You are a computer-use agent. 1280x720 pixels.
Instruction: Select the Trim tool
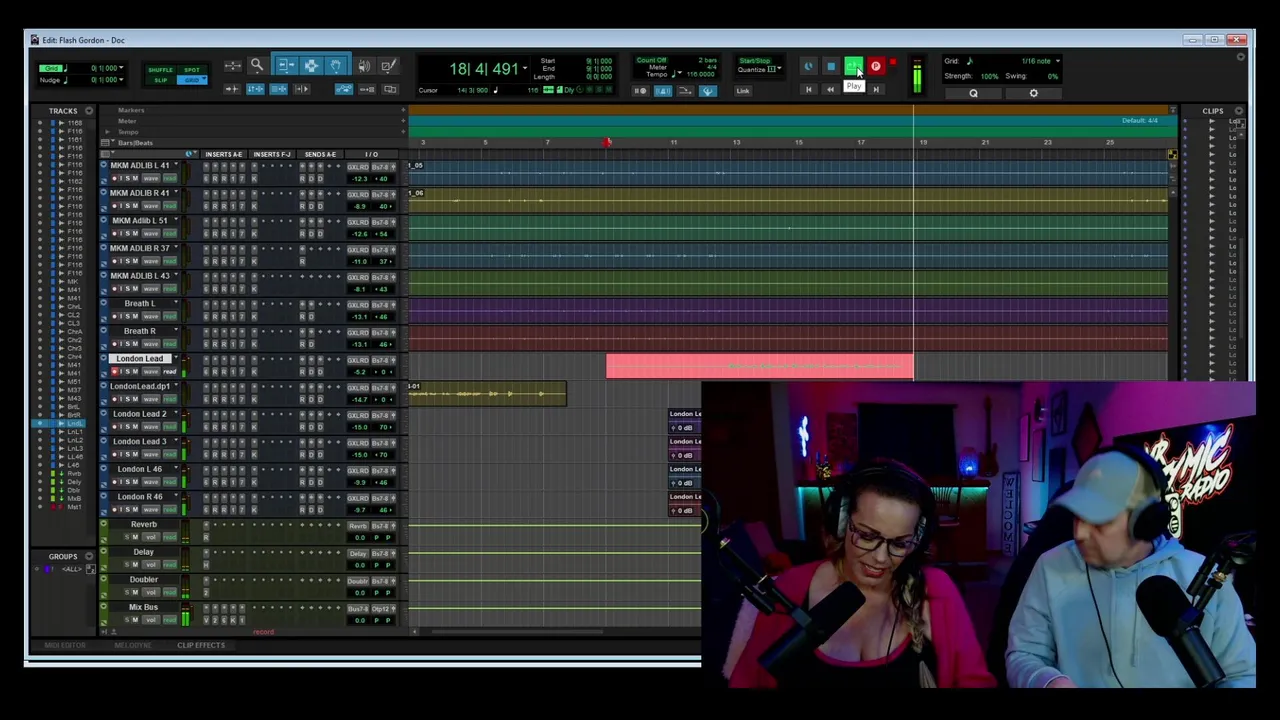pos(286,66)
